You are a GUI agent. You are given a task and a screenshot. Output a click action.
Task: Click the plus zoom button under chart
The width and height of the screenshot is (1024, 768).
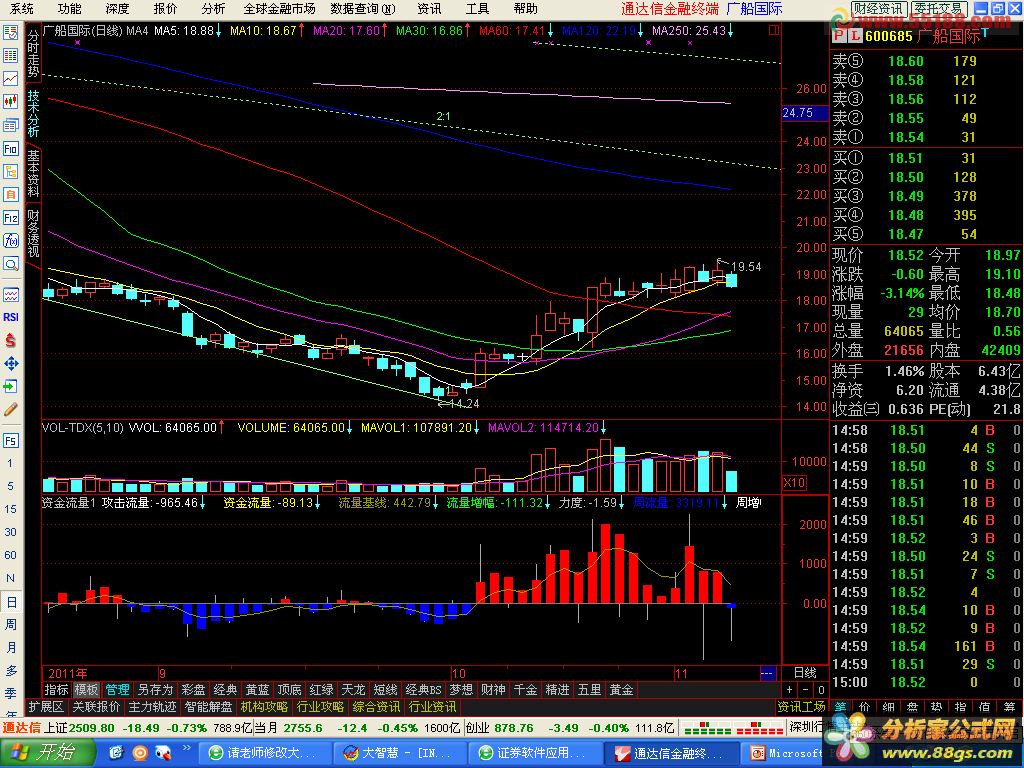tap(791, 690)
